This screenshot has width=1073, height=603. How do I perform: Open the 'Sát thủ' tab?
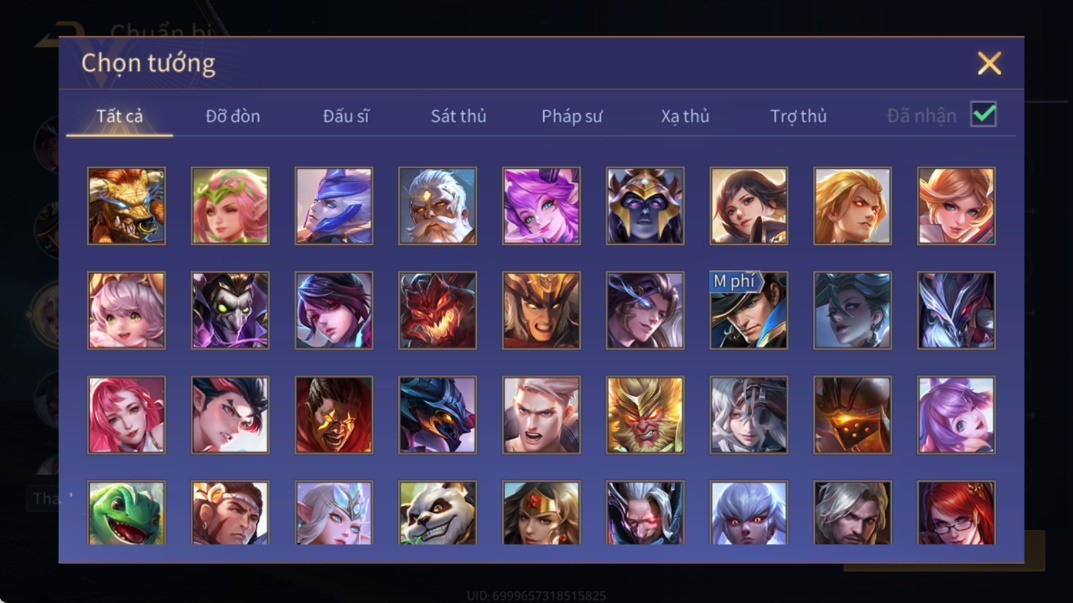point(458,116)
